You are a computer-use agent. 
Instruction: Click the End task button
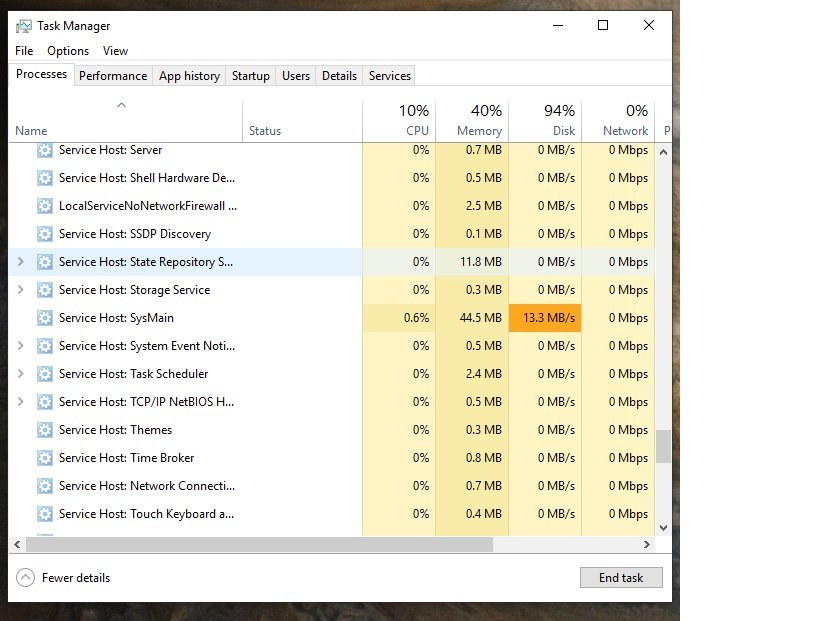[621, 578]
